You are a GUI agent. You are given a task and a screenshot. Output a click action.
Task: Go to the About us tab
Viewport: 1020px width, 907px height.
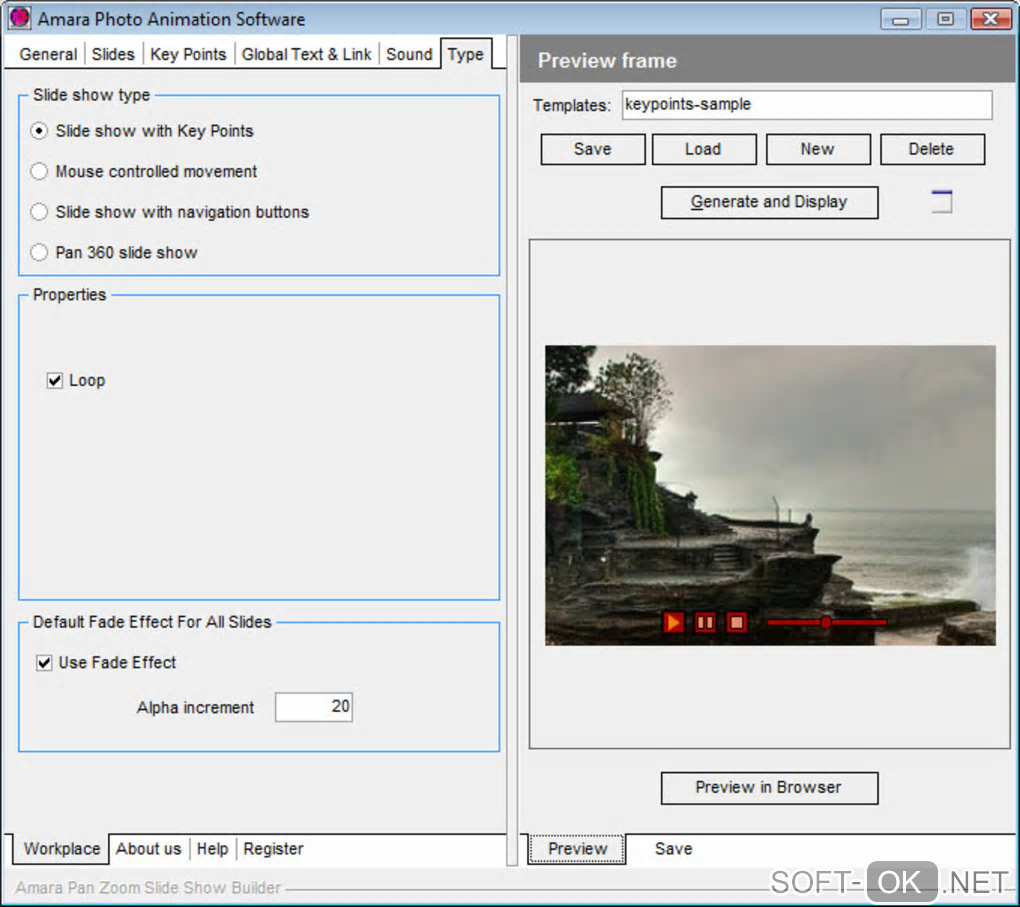coord(148,849)
